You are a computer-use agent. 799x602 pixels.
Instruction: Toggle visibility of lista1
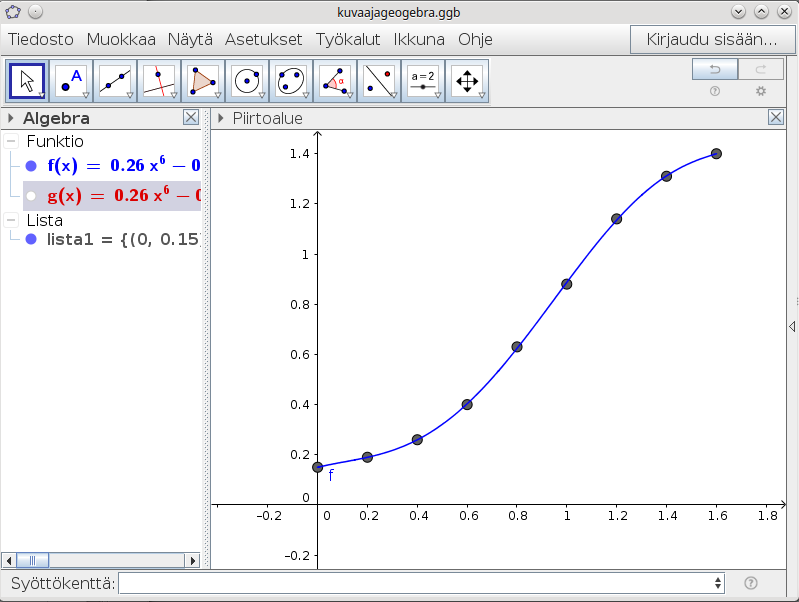tap(31, 240)
